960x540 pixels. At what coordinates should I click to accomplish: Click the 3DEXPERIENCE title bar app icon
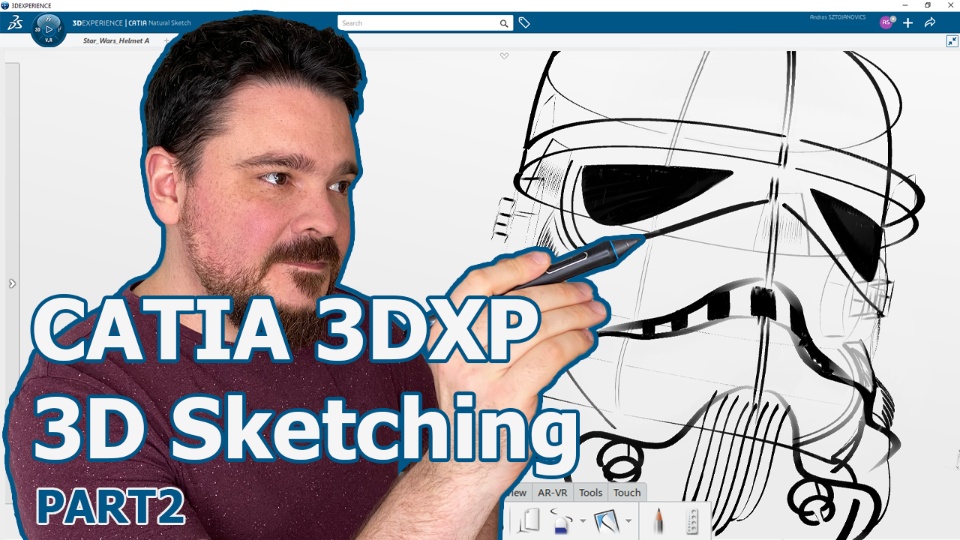[5, 5]
